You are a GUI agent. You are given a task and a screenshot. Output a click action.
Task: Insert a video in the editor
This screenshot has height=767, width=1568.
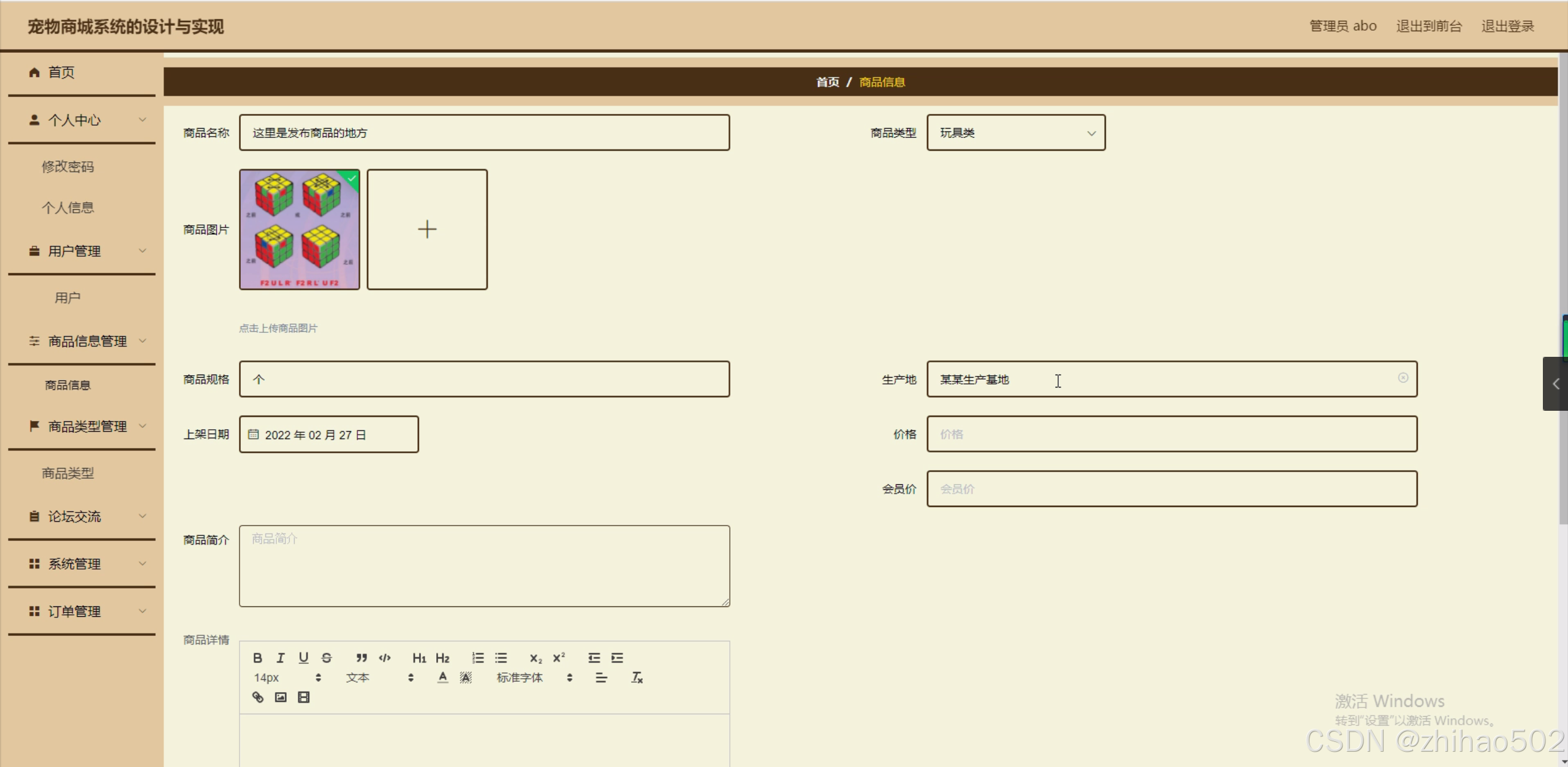click(x=303, y=697)
